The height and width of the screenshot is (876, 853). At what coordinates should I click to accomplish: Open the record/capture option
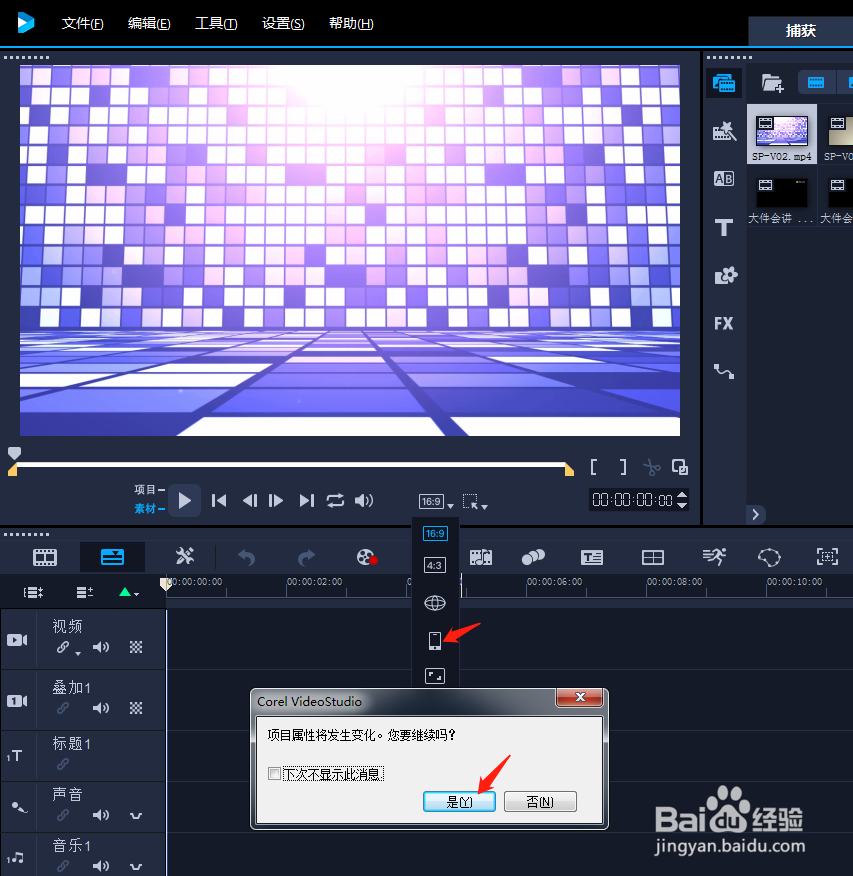coord(366,557)
